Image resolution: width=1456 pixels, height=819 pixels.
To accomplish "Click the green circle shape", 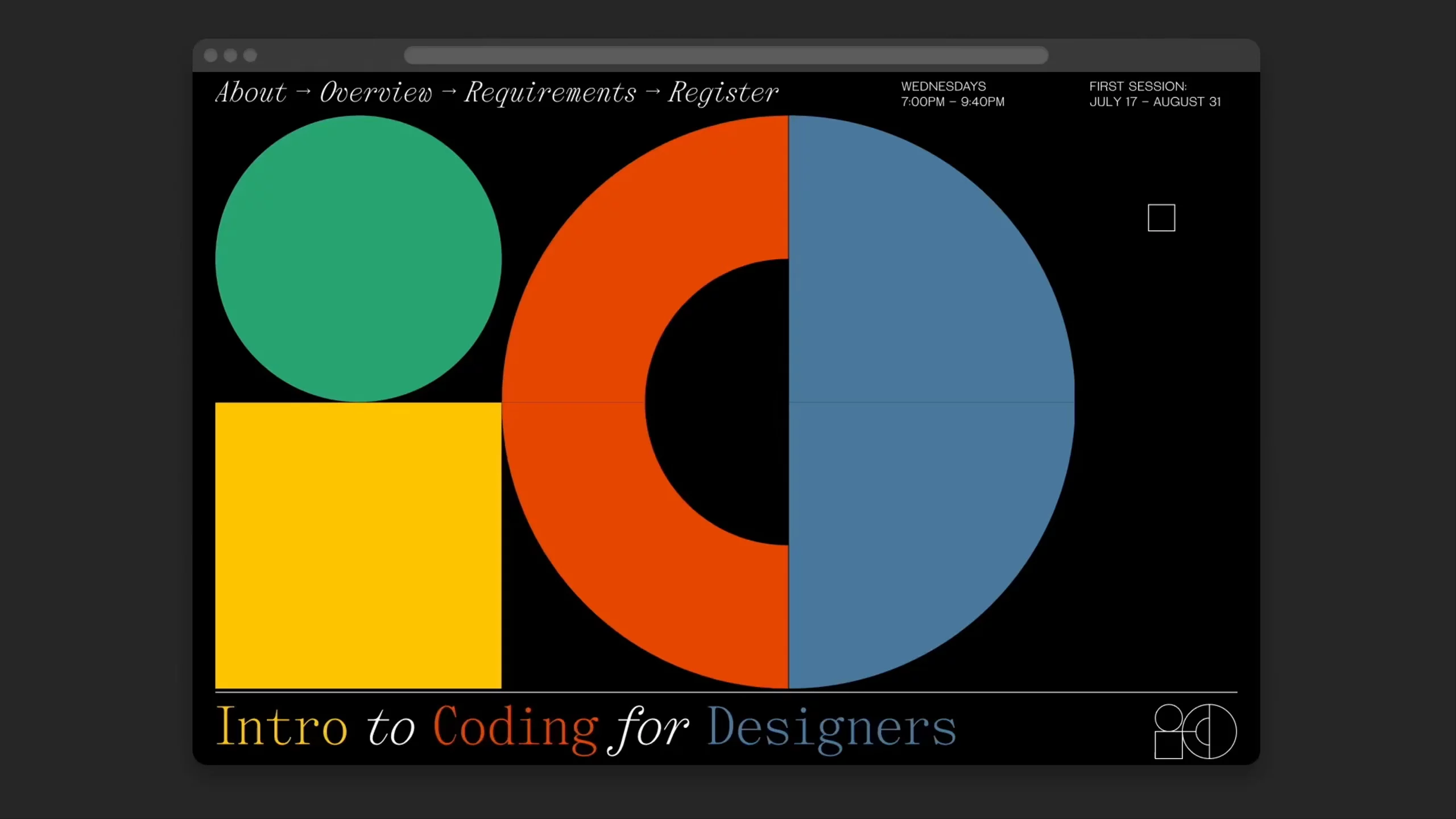I will pyautogui.click(x=358, y=259).
